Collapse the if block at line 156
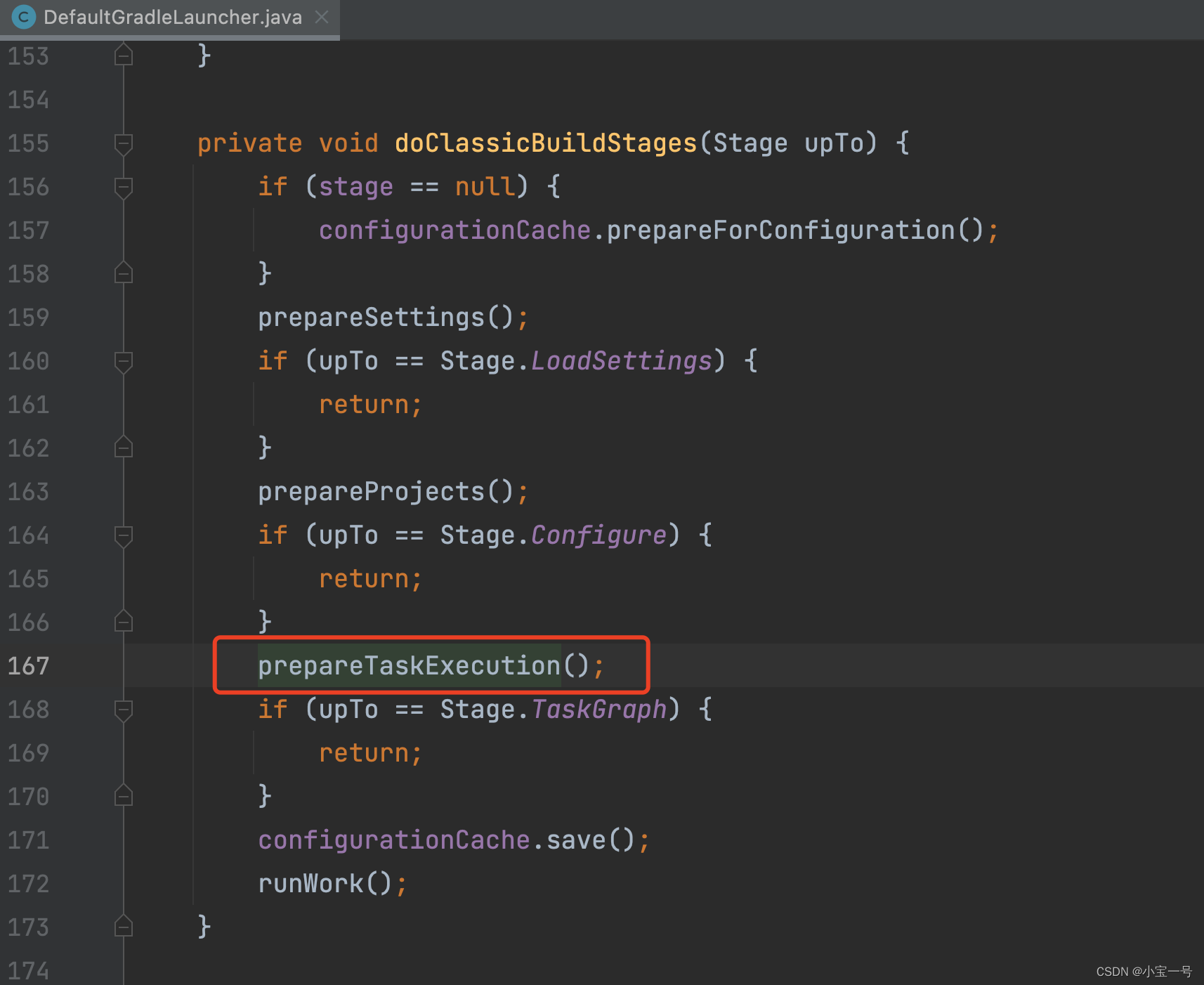The image size is (1204, 985). click(x=124, y=188)
